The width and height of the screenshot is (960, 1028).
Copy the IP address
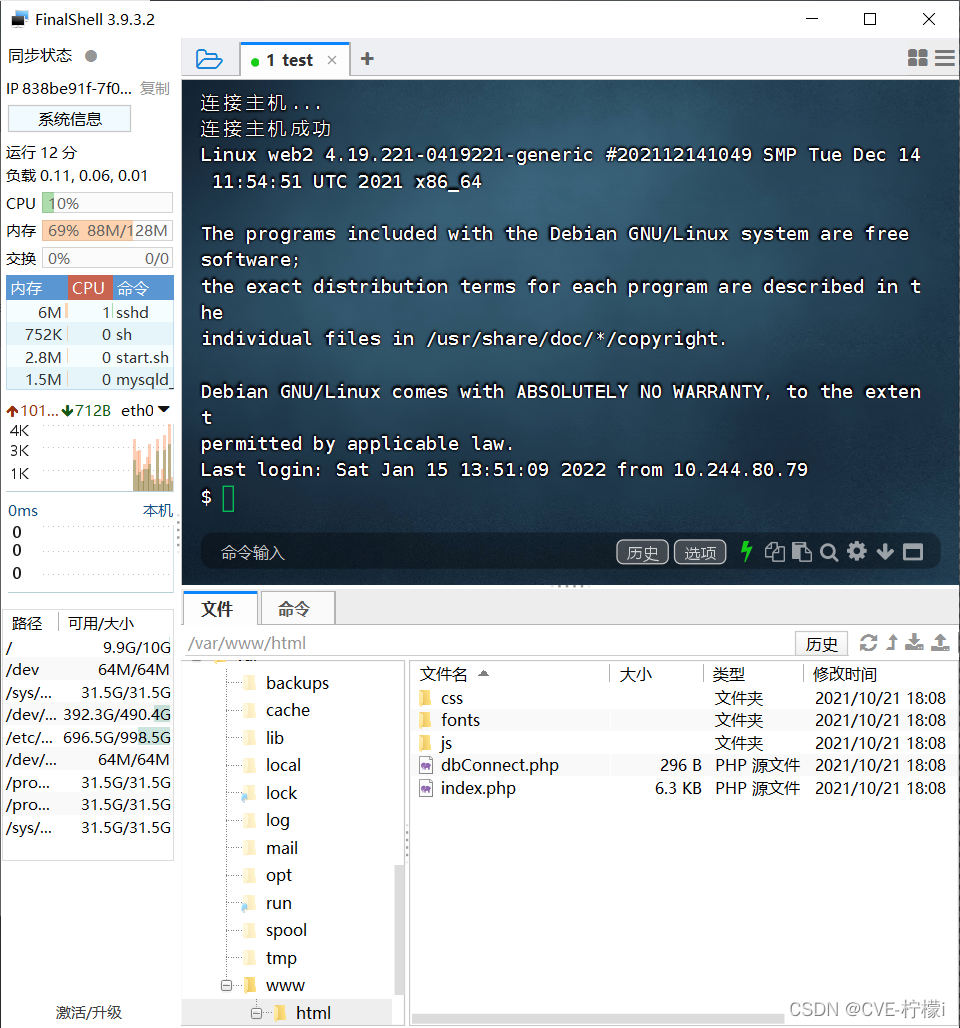point(155,89)
